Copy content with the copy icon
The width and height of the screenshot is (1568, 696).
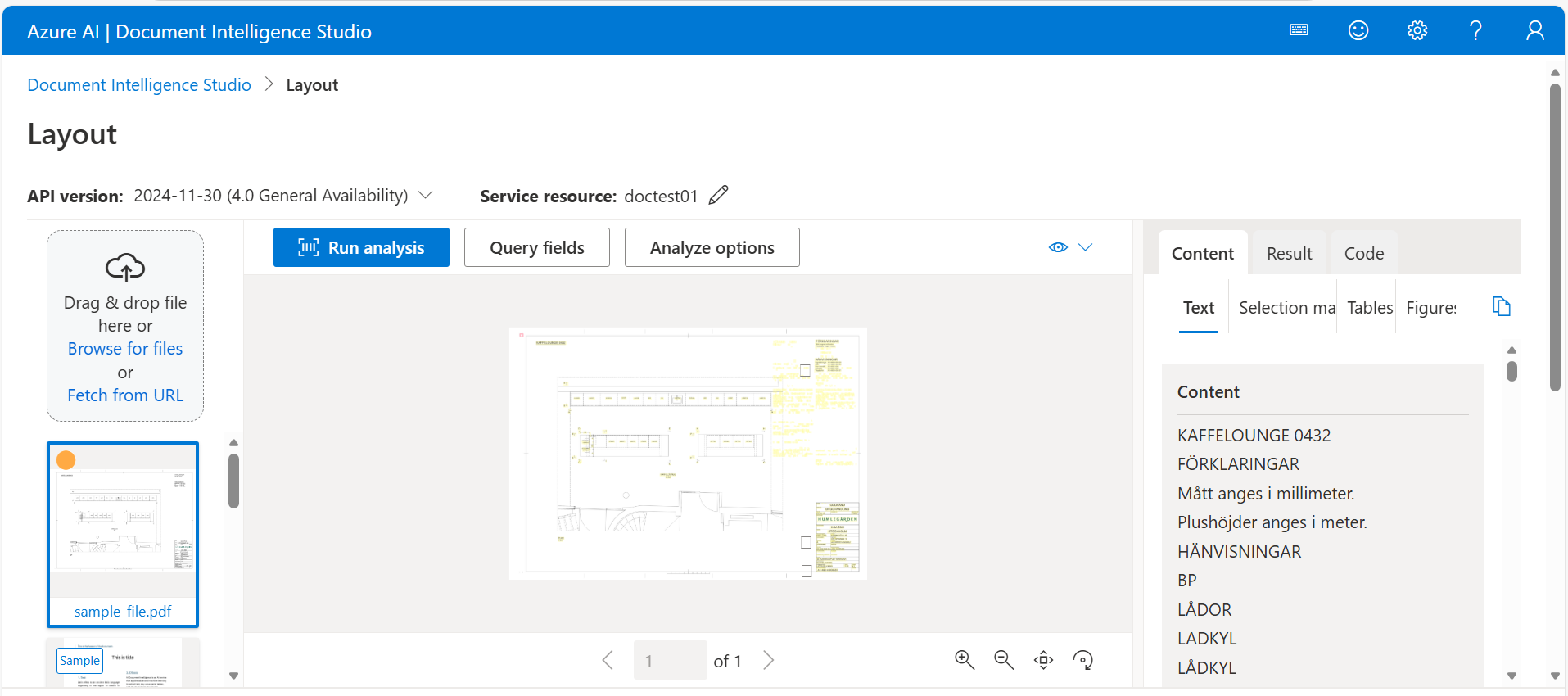[1501, 306]
